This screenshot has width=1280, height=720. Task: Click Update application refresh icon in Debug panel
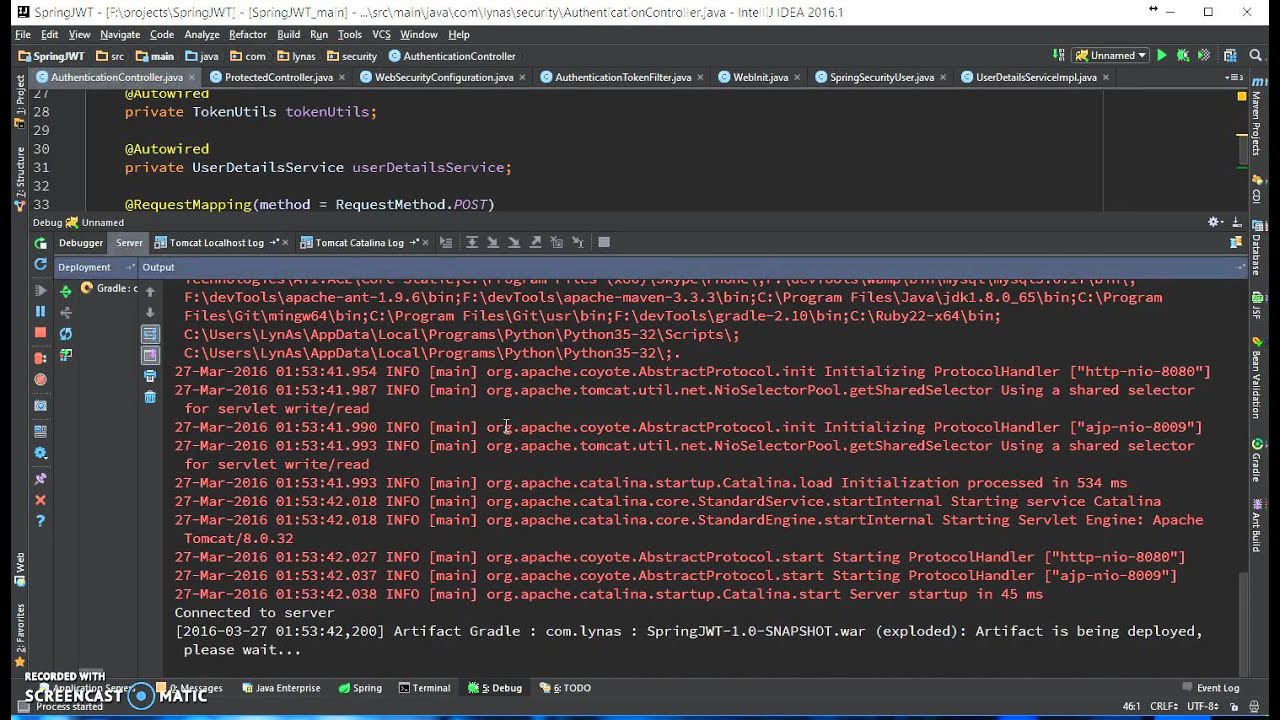40,264
